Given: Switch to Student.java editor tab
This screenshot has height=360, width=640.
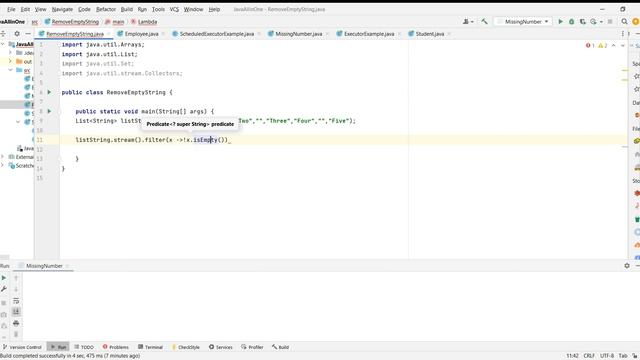Looking at the screenshot, I should point(429,34).
